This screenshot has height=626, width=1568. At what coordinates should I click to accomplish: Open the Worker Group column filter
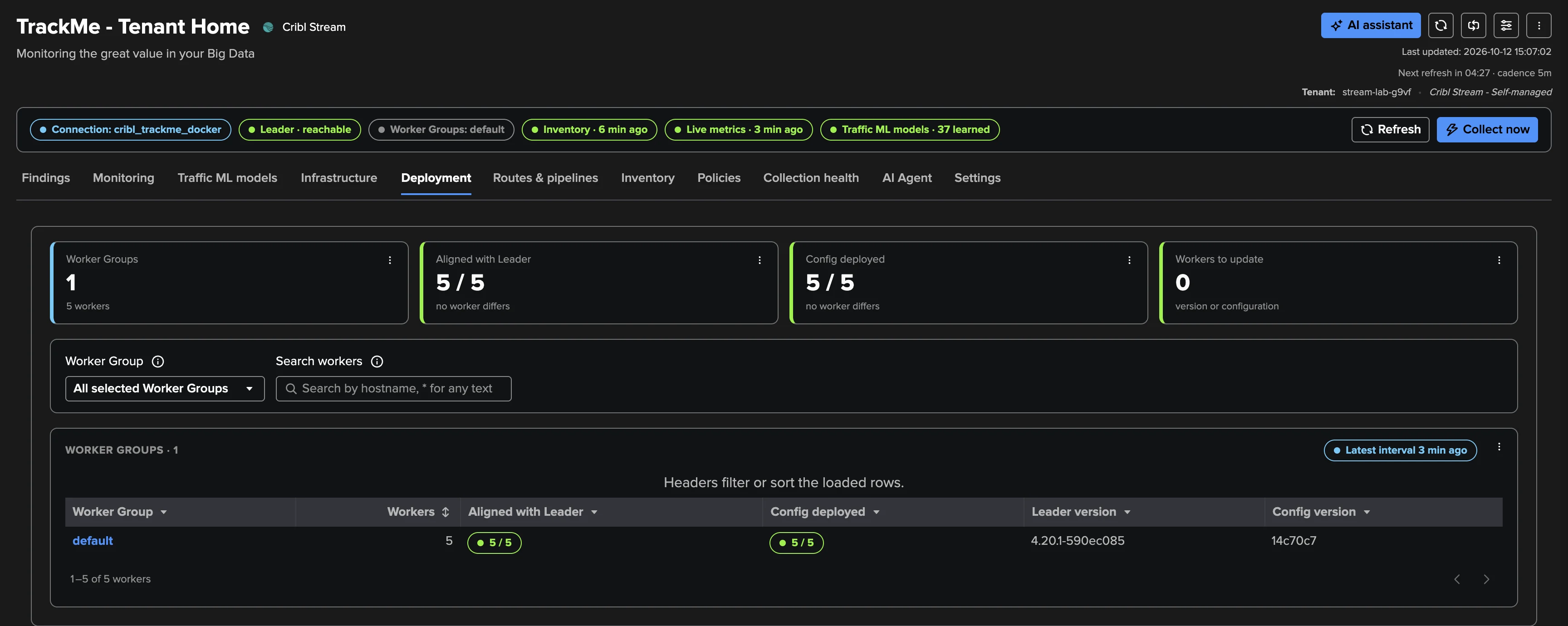pos(163,512)
